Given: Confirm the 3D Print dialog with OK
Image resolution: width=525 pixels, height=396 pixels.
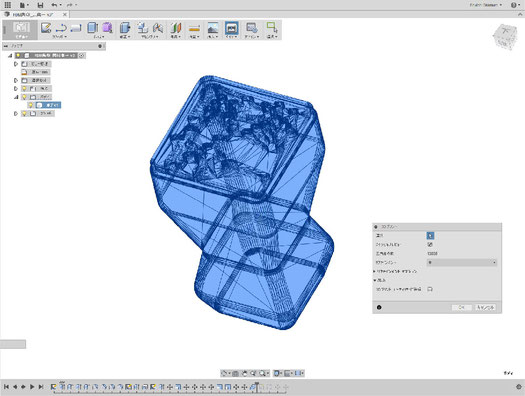Looking at the screenshot, I should point(461,307).
